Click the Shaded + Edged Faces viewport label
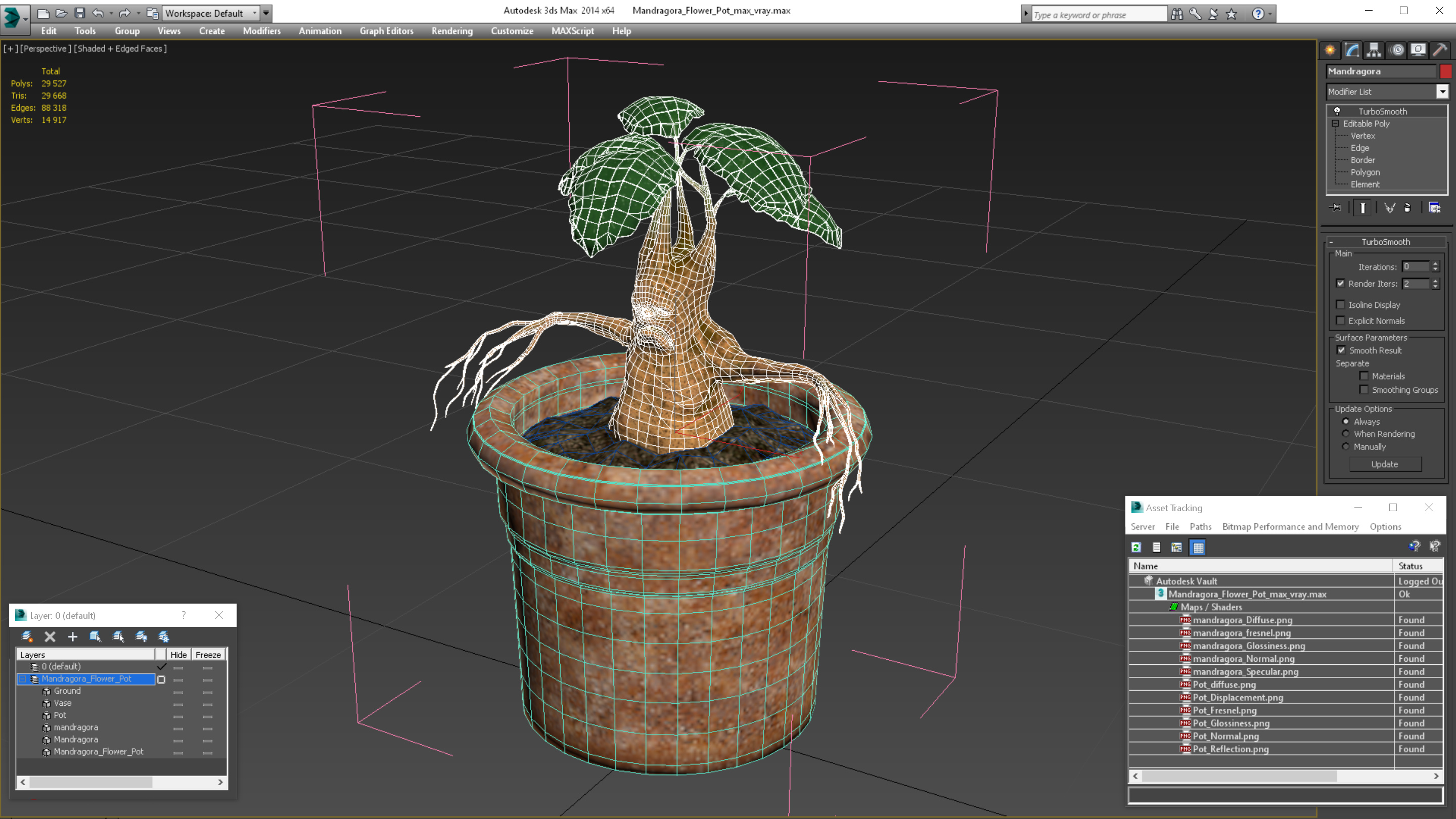 click(x=120, y=49)
